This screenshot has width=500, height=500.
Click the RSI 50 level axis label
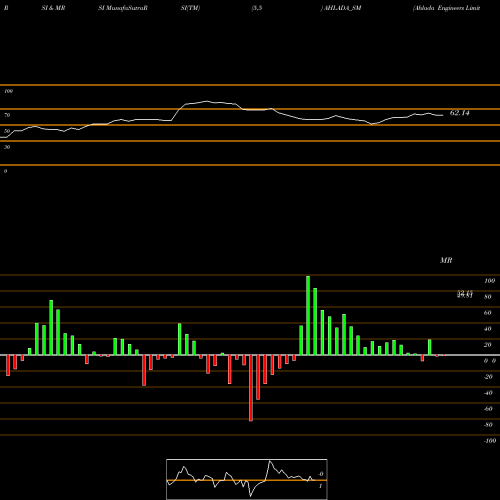point(7,131)
